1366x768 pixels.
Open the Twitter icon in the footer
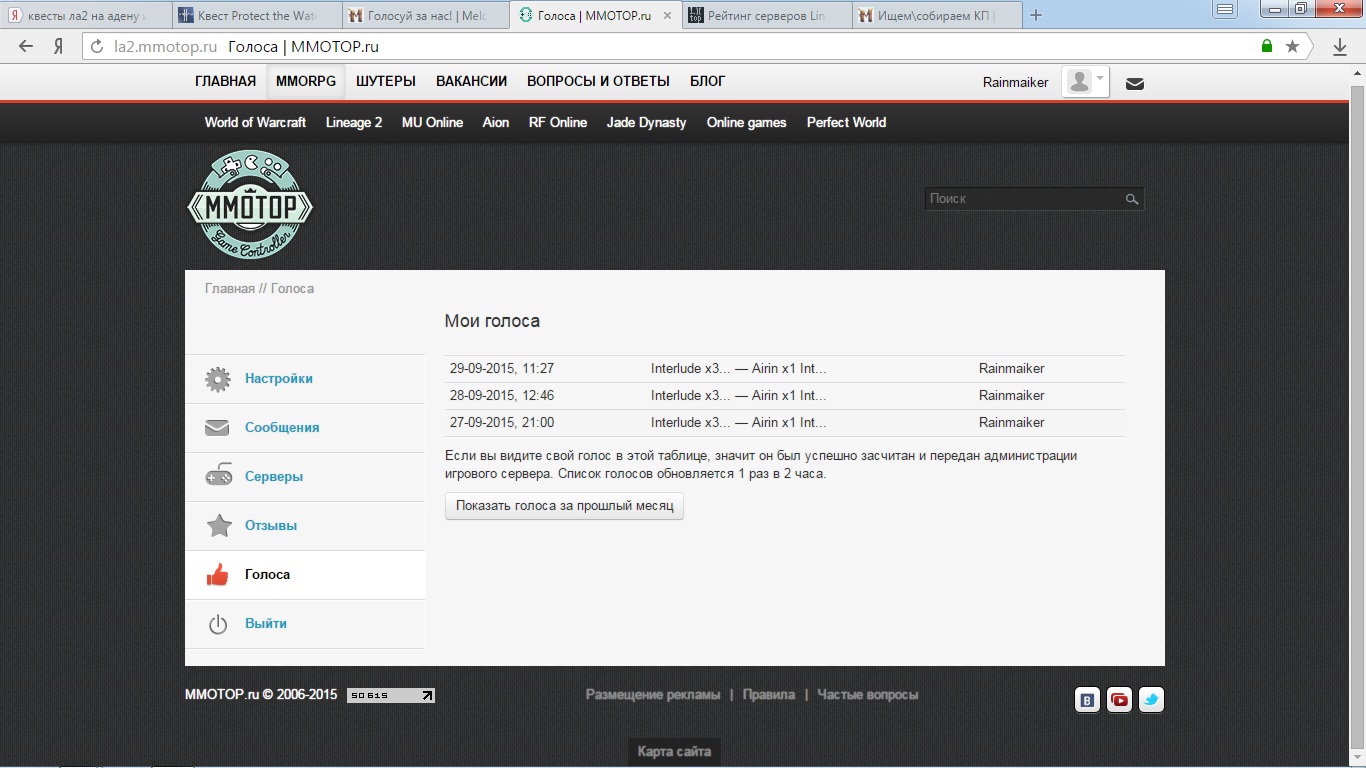pyautogui.click(x=1151, y=700)
